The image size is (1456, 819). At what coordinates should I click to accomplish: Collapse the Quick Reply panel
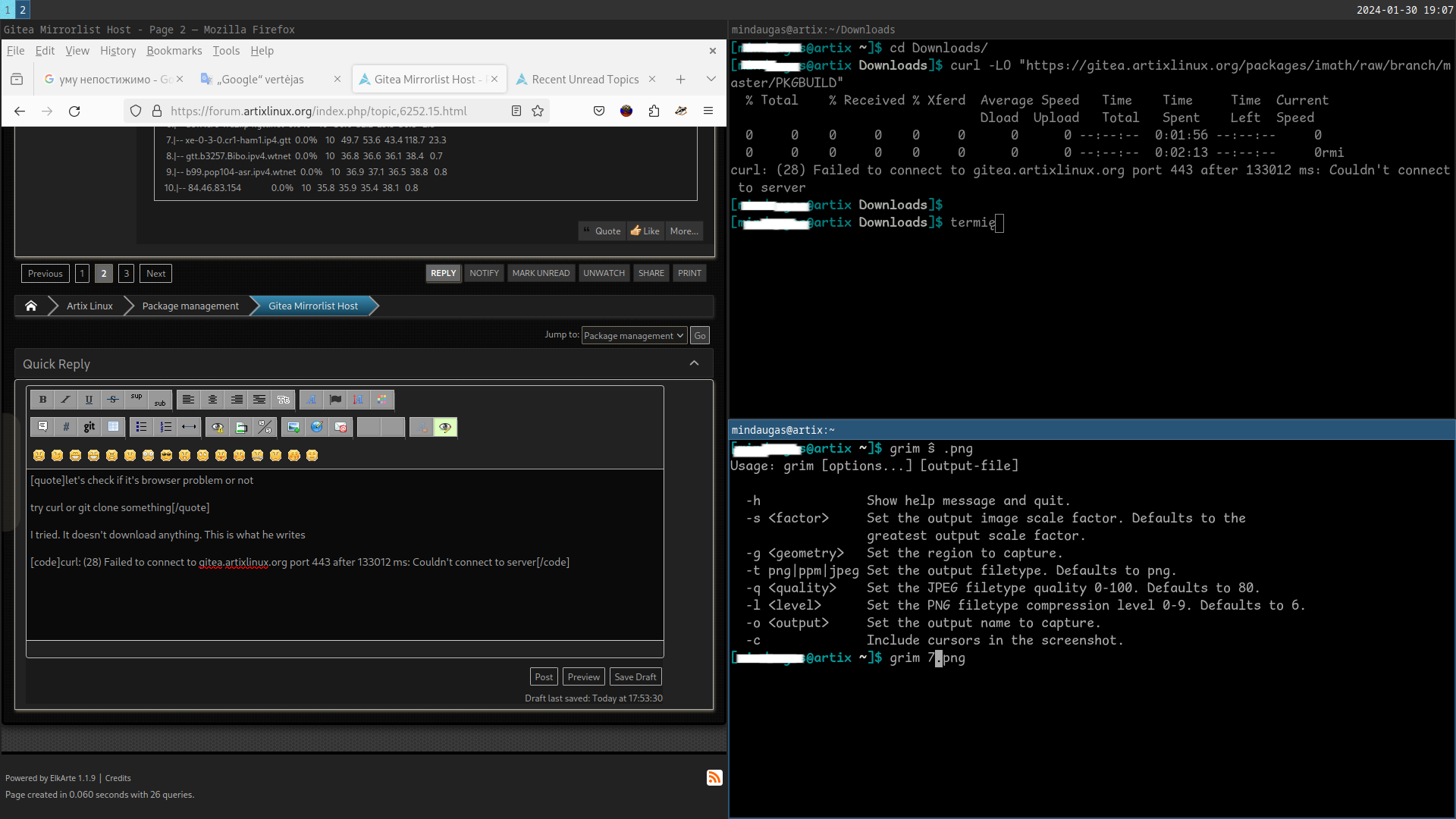(x=694, y=363)
